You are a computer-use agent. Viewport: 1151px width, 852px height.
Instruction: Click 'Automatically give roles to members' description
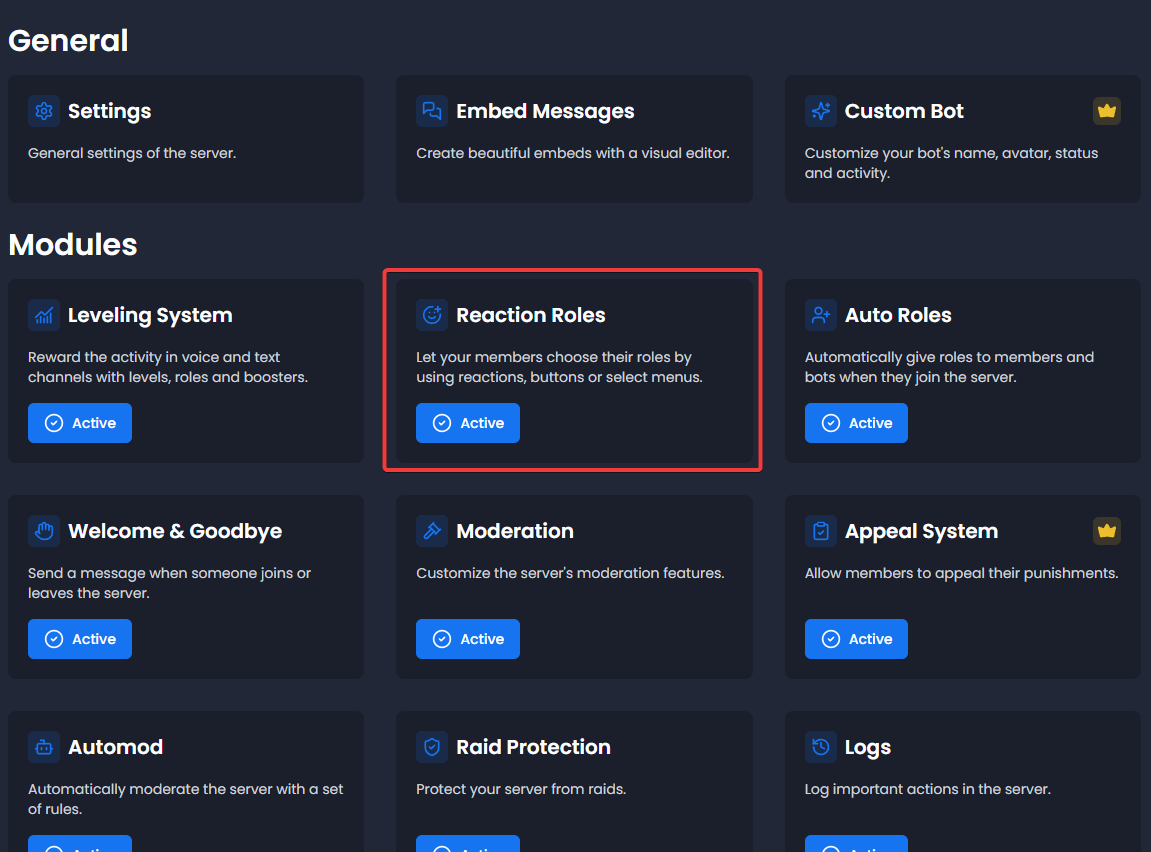949,367
